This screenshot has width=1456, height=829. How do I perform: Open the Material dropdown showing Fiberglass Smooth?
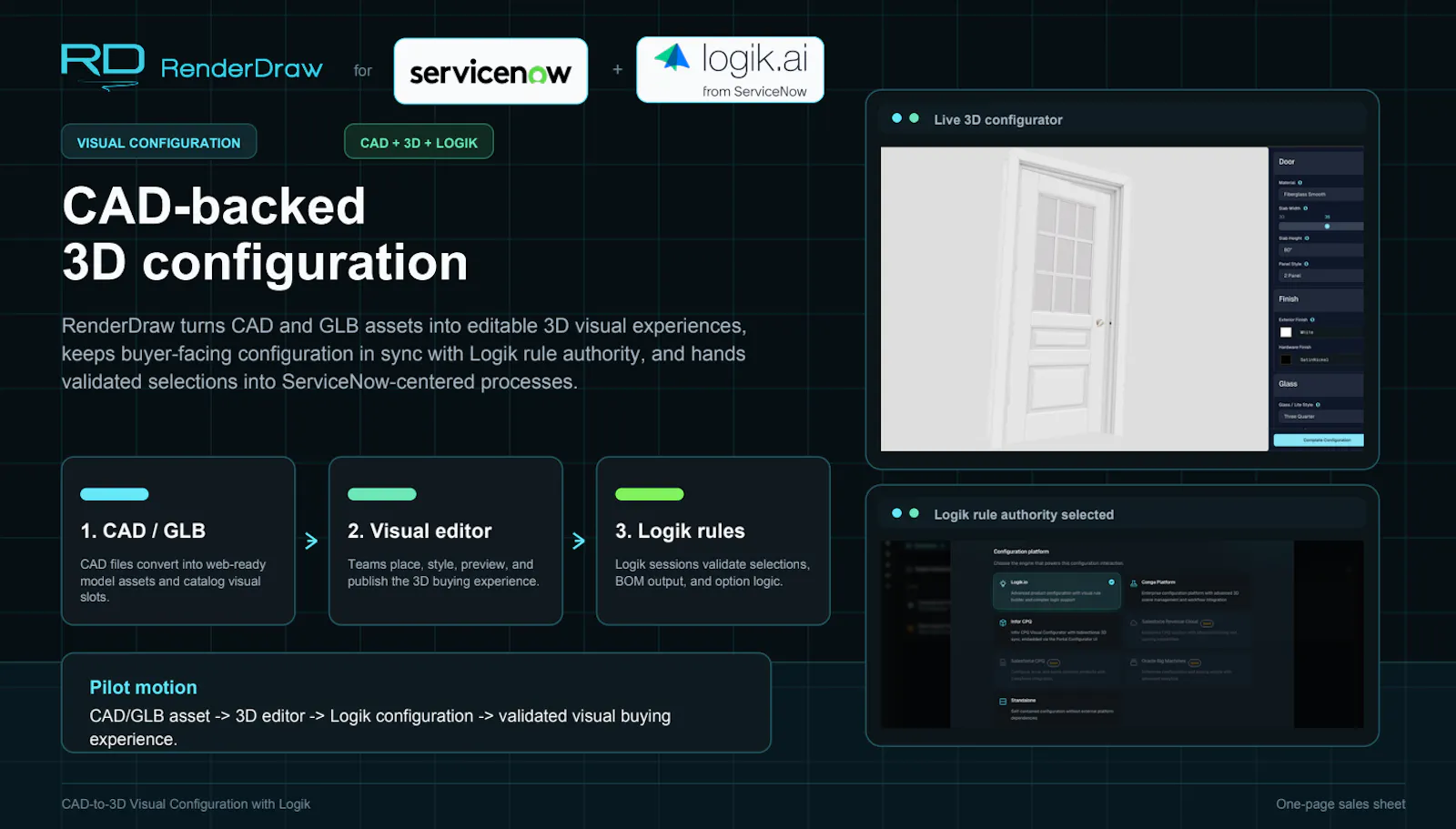1320,194
